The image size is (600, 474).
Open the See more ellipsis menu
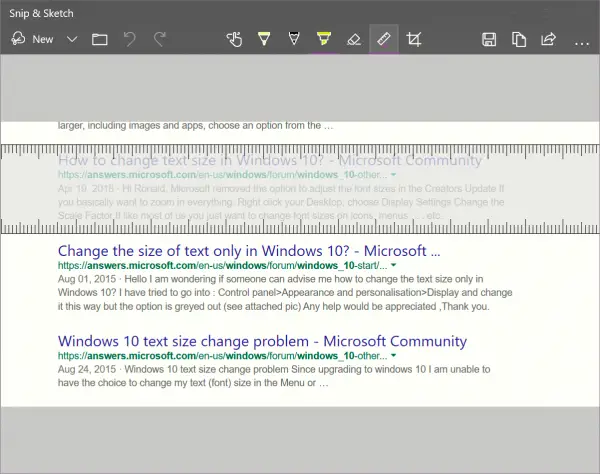click(x=582, y=44)
